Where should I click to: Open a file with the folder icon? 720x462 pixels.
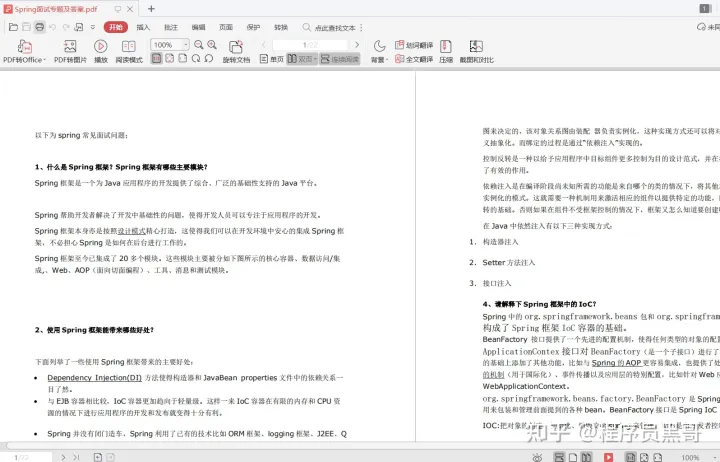(13, 27)
